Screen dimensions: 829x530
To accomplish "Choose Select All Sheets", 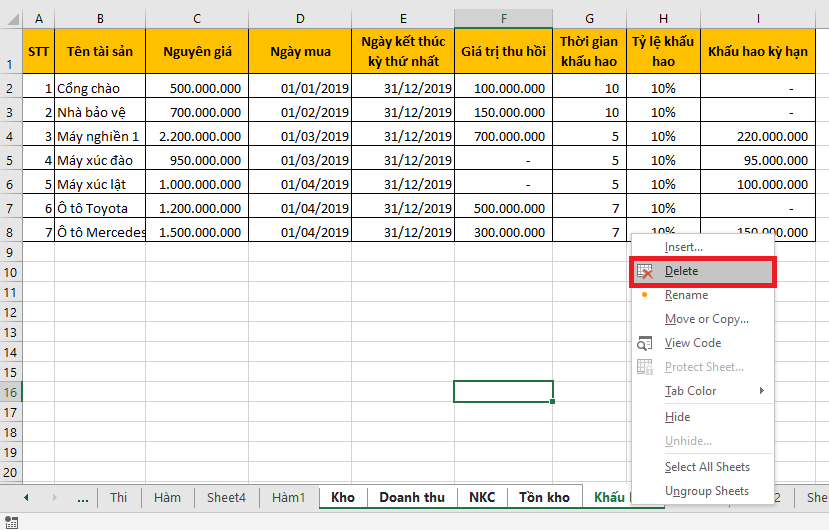I will [x=707, y=467].
